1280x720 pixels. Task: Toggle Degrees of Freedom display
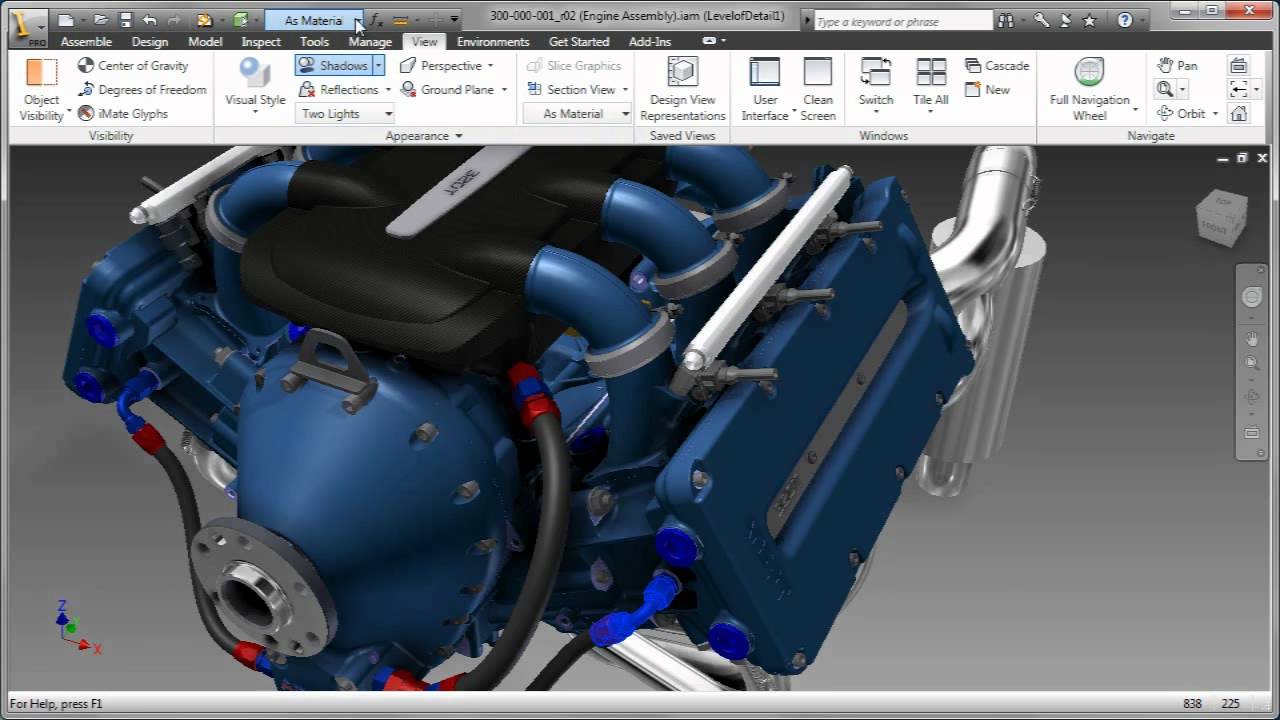pos(142,89)
